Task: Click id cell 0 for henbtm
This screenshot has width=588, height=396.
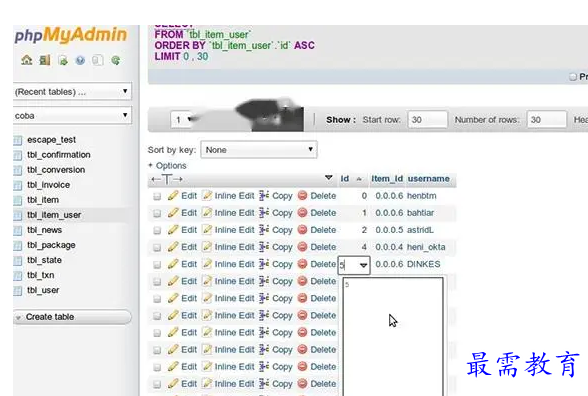Action: click(x=364, y=195)
